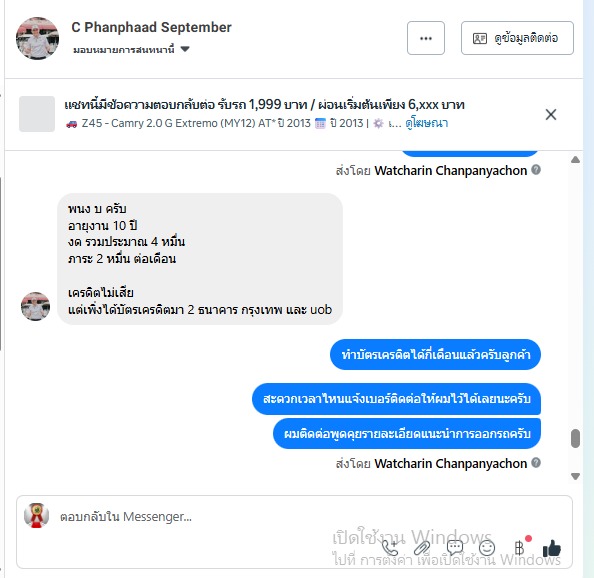Open the ดูโฆษณา ad link
This screenshot has width=594, height=578.
tap(427, 123)
